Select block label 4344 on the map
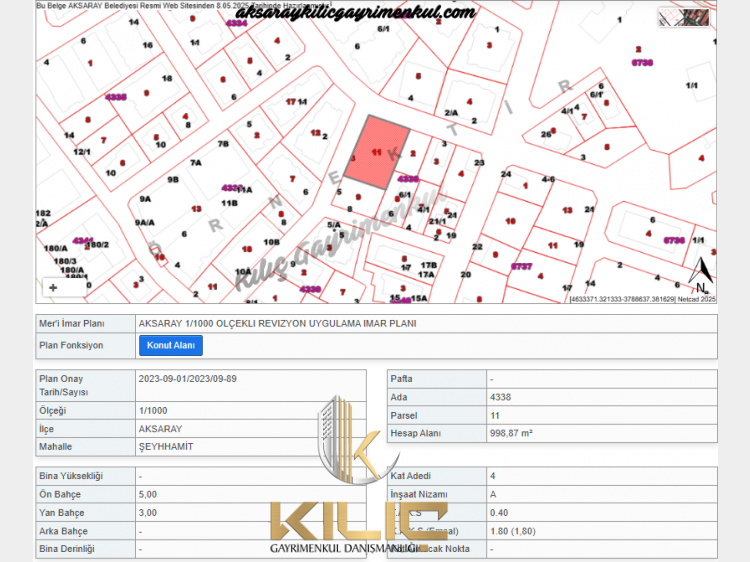This screenshot has width=750, height=562. [83, 240]
